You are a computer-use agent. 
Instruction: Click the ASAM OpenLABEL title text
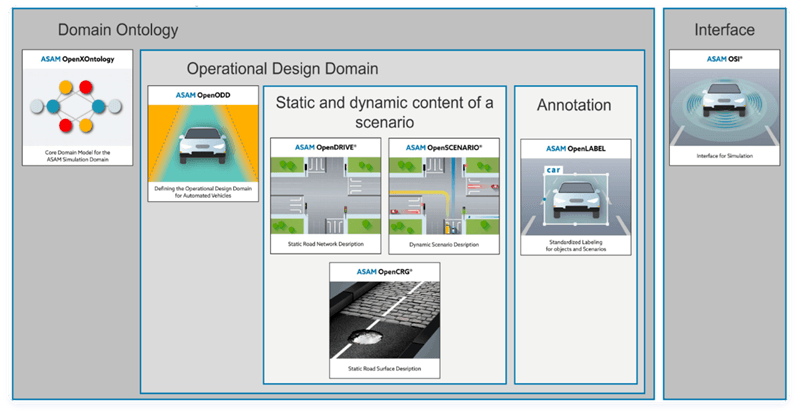[576, 149]
